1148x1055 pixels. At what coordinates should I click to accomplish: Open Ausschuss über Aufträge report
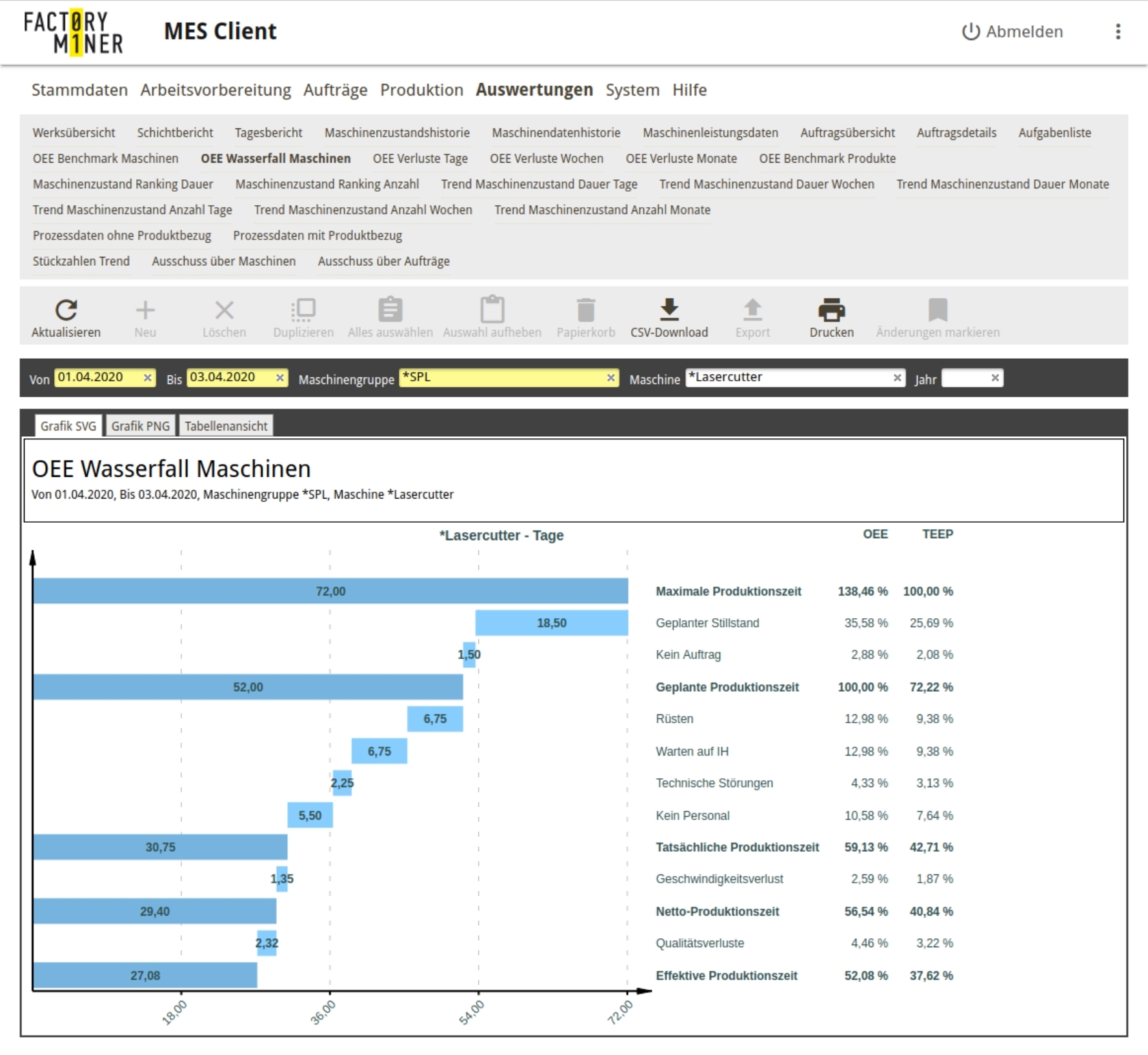tap(384, 262)
